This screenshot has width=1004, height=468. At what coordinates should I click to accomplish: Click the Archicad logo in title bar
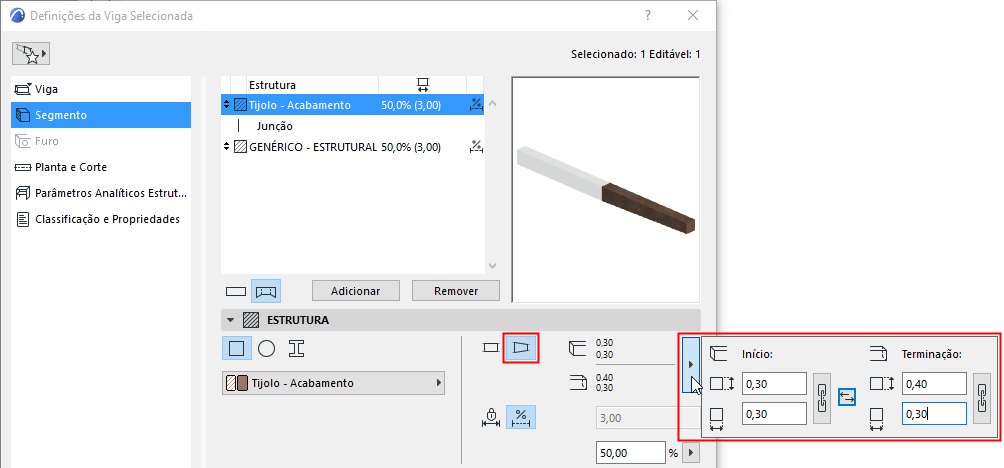click(x=18, y=15)
